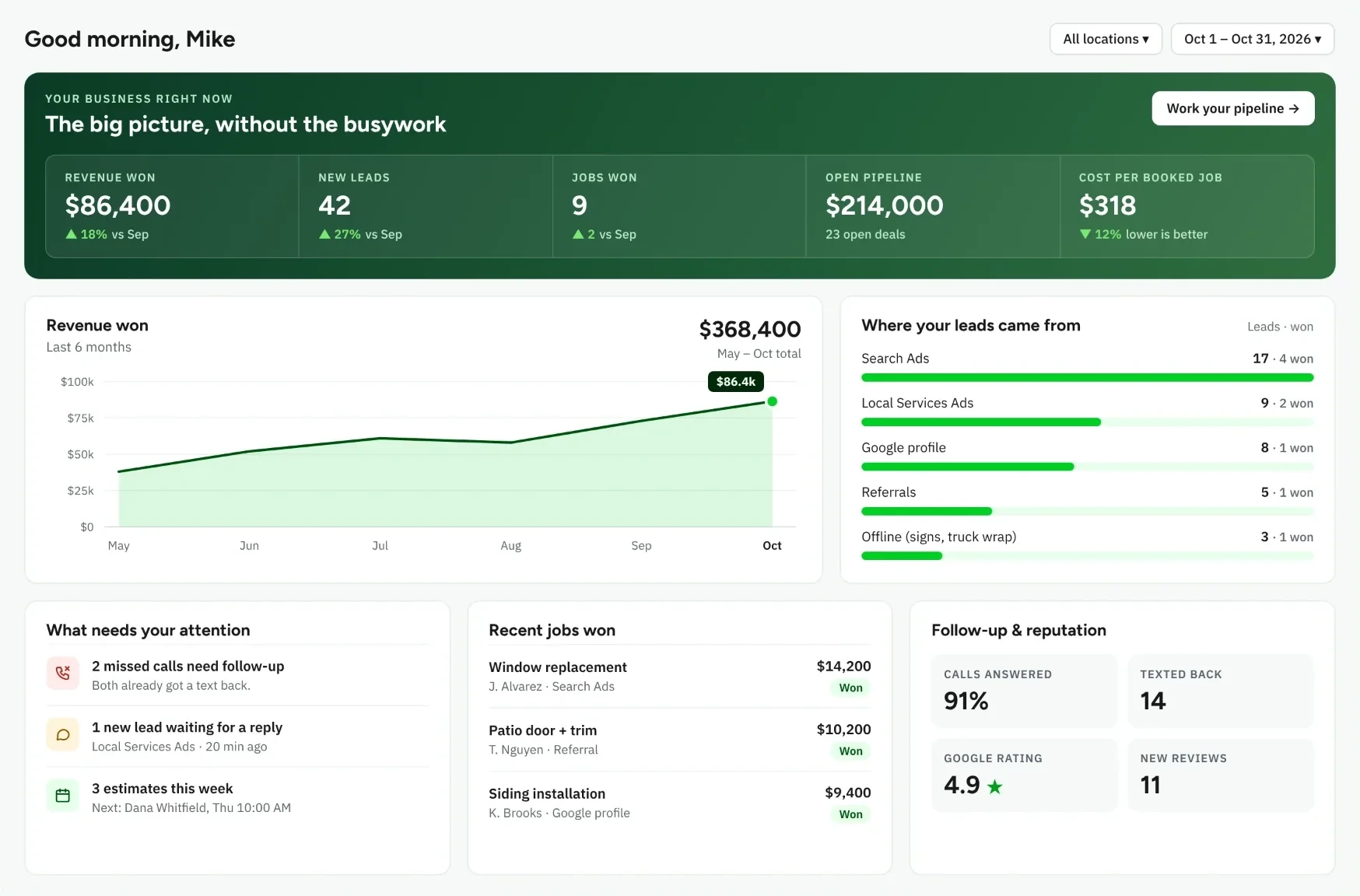Click the Calls Answered 91% tile
Image resolution: width=1360 pixels, height=896 pixels.
click(1024, 691)
